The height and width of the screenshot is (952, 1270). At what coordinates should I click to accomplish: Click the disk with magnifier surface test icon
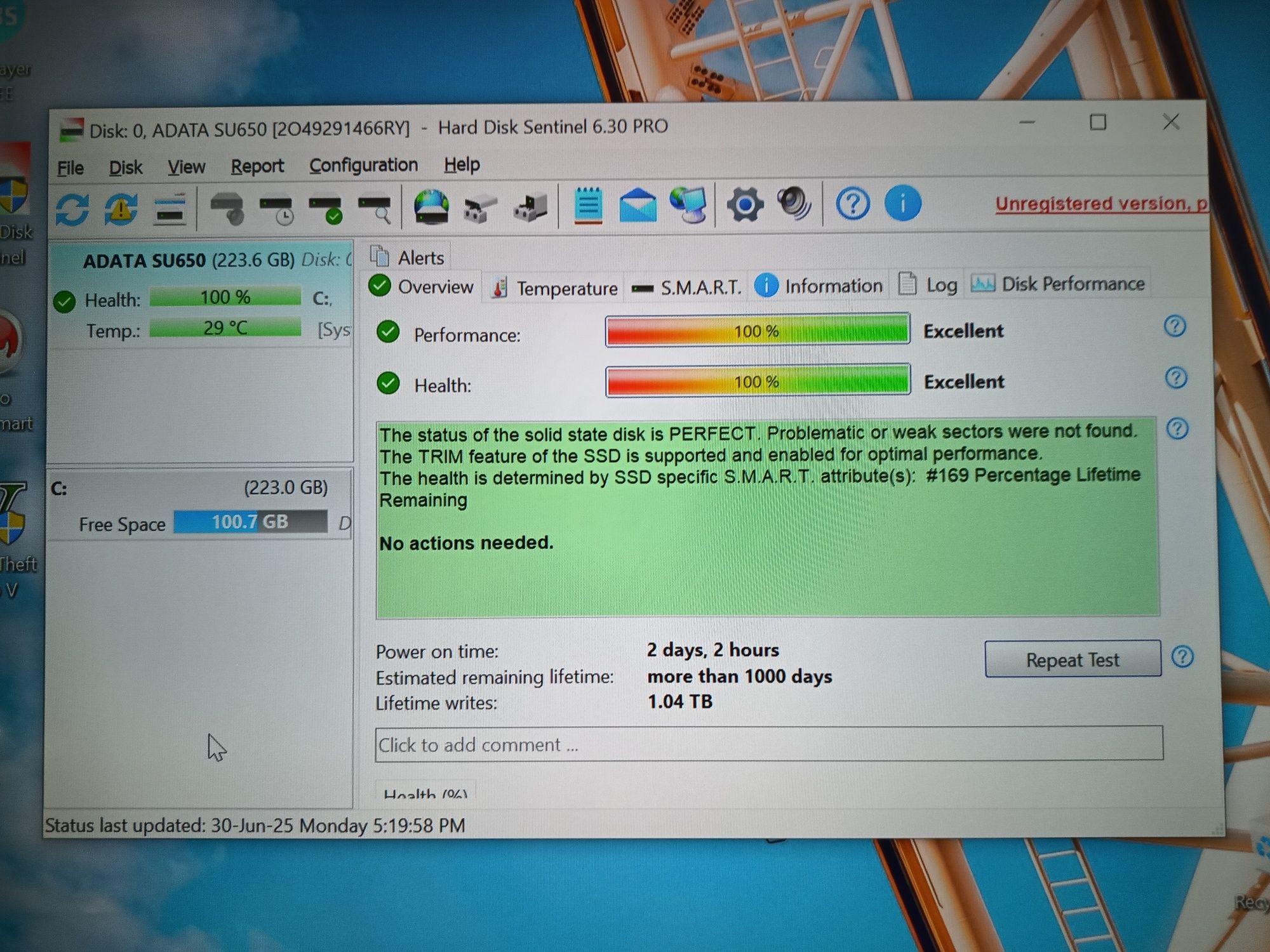point(375,209)
